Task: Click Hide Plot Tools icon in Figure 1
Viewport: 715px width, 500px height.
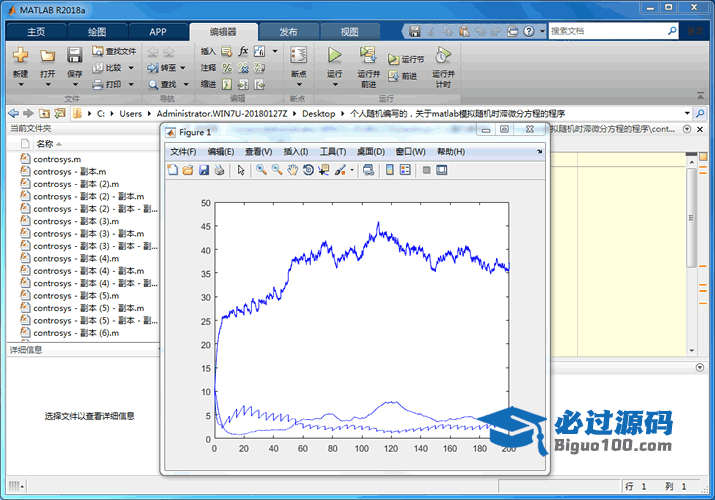Action: click(426, 170)
